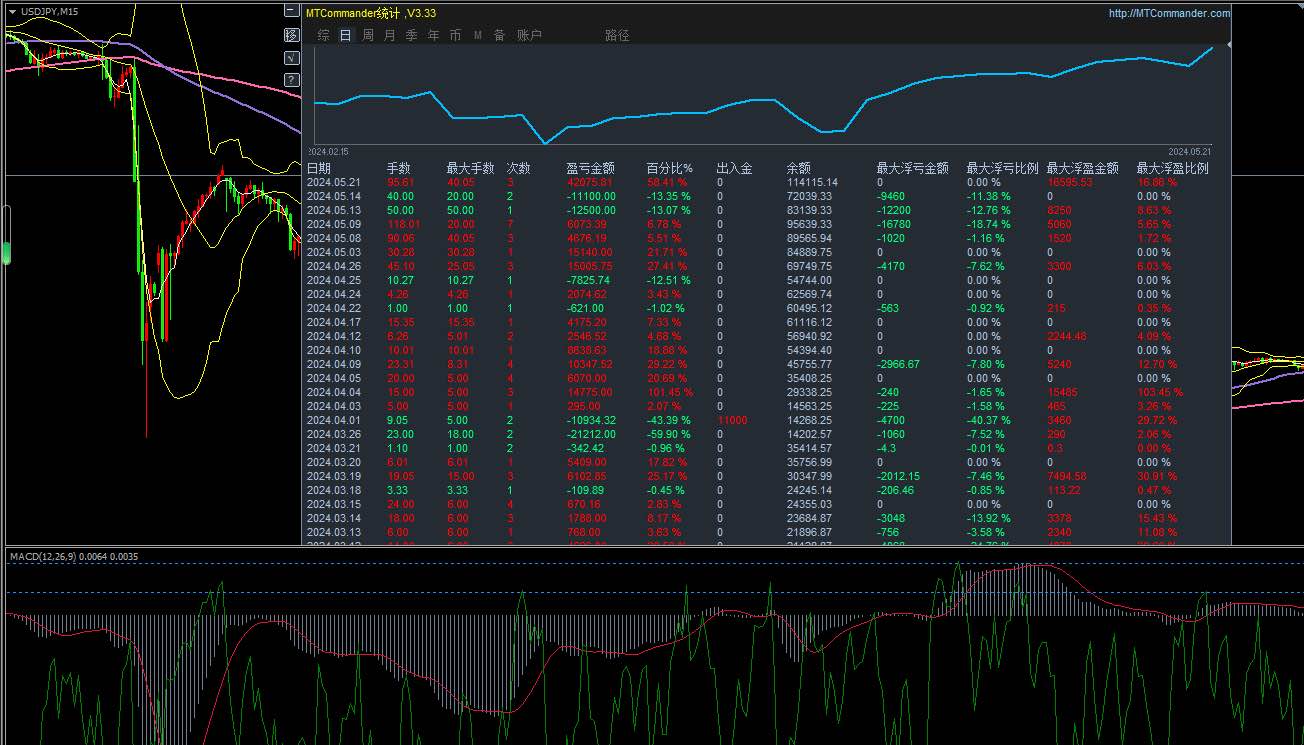Switch to the 周 weekly tab
Screen dimensions: 1304x745
(x=367, y=35)
